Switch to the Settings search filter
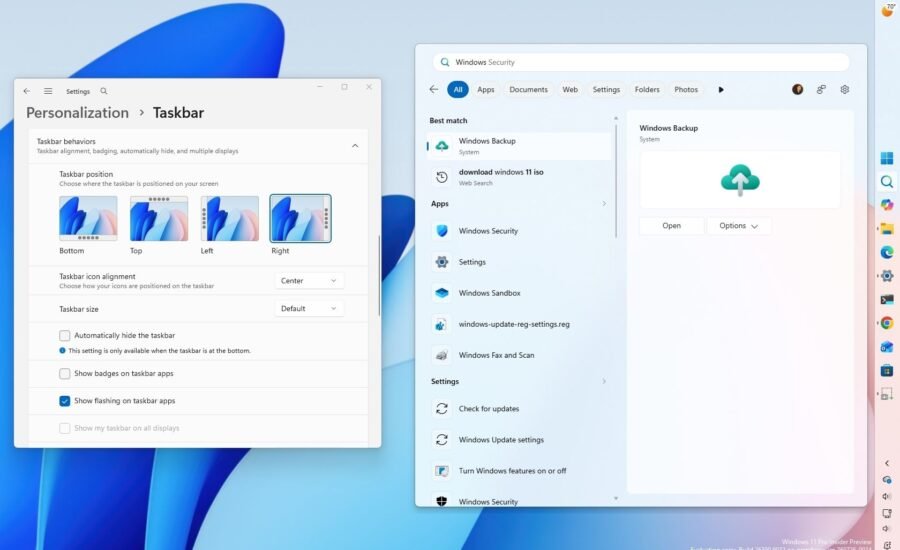Viewport: 900px width, 550px height. (606, 90)
